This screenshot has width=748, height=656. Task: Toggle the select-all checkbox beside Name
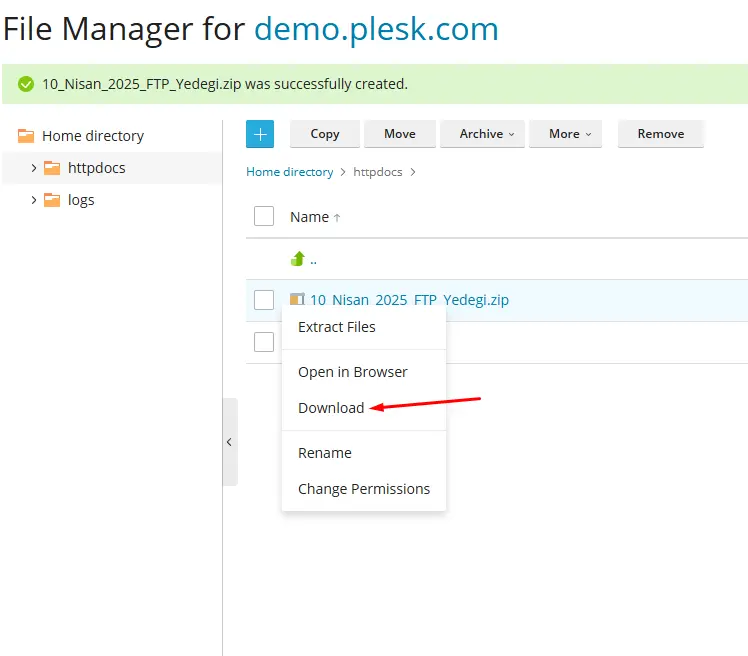(x=264, y=216)
